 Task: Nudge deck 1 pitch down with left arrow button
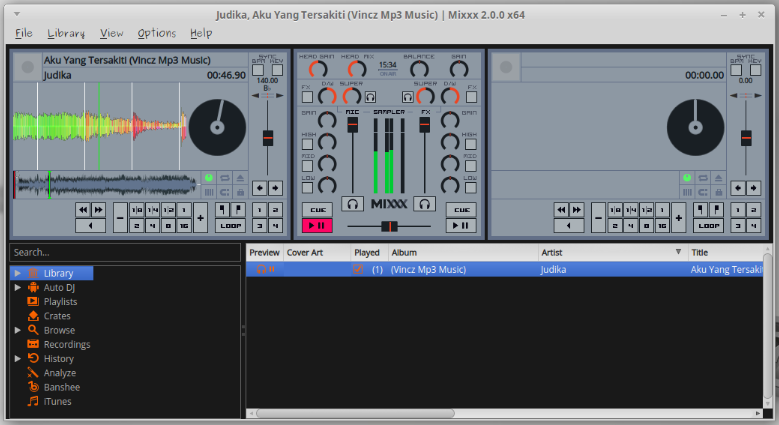[x=259, y=188]
